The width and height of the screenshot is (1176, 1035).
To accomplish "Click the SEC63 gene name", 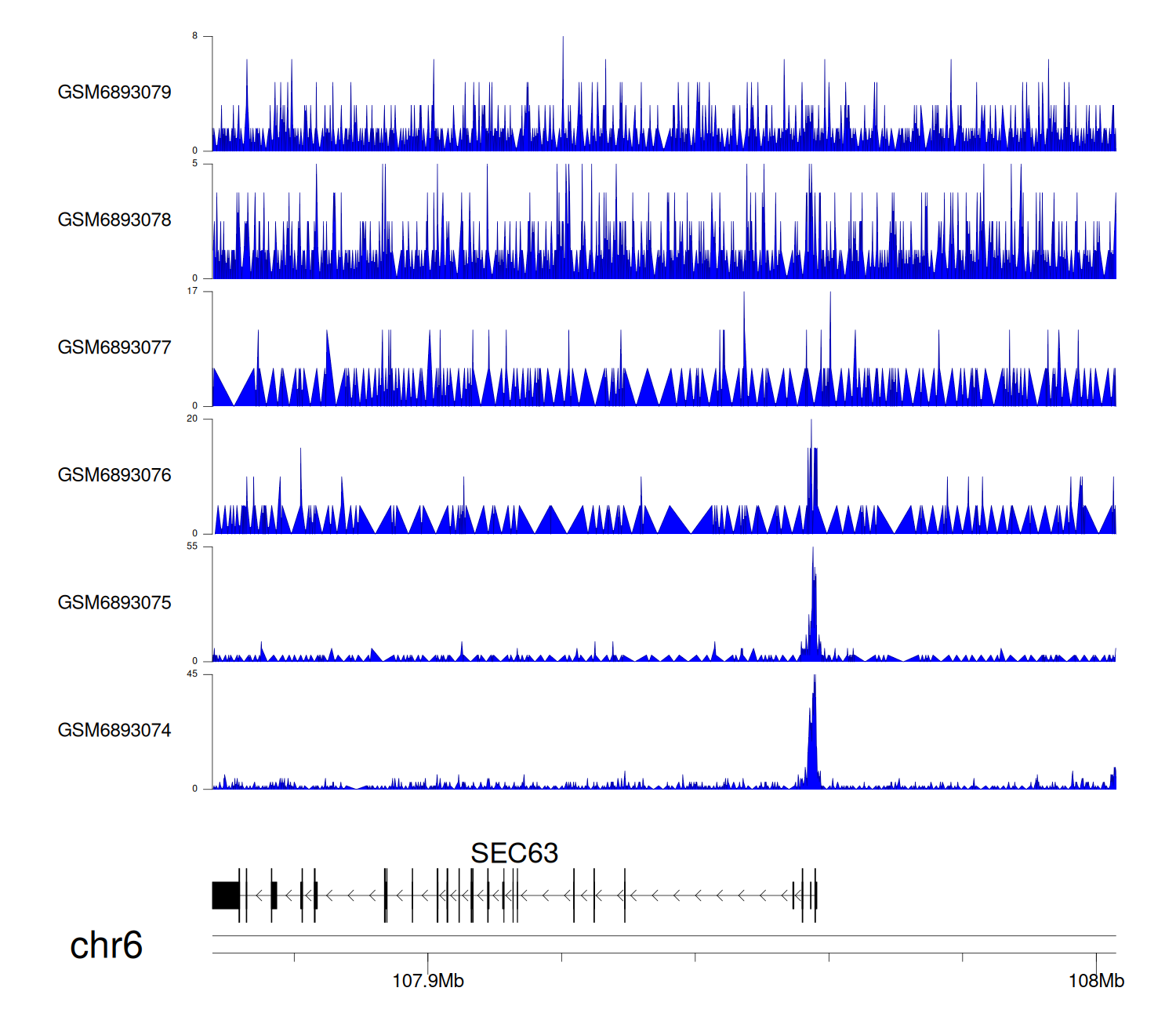I will point(514,853).
